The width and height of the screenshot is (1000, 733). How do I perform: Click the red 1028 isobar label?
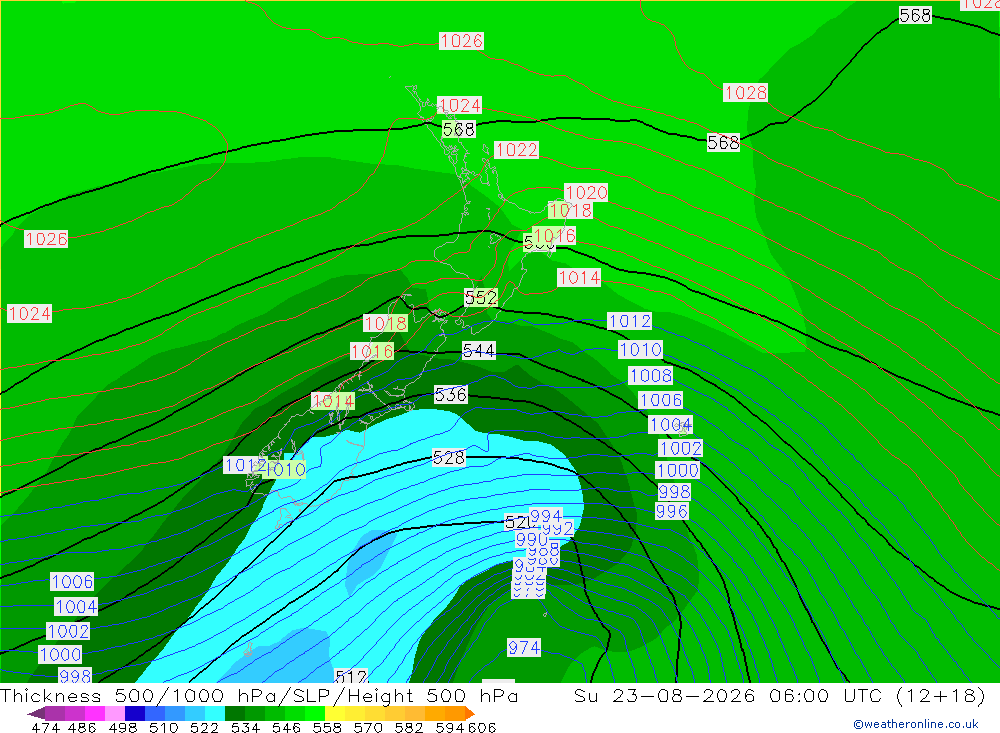(745, 93)
